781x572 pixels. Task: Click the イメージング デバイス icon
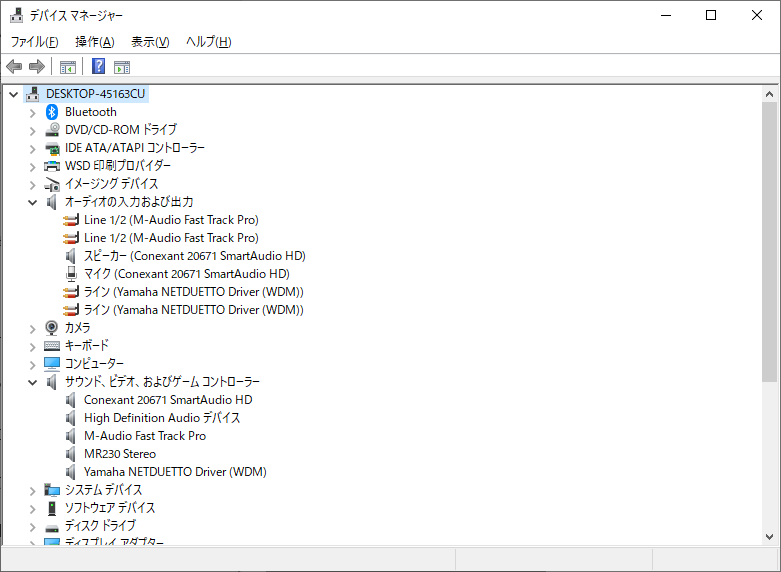point(52,184)
